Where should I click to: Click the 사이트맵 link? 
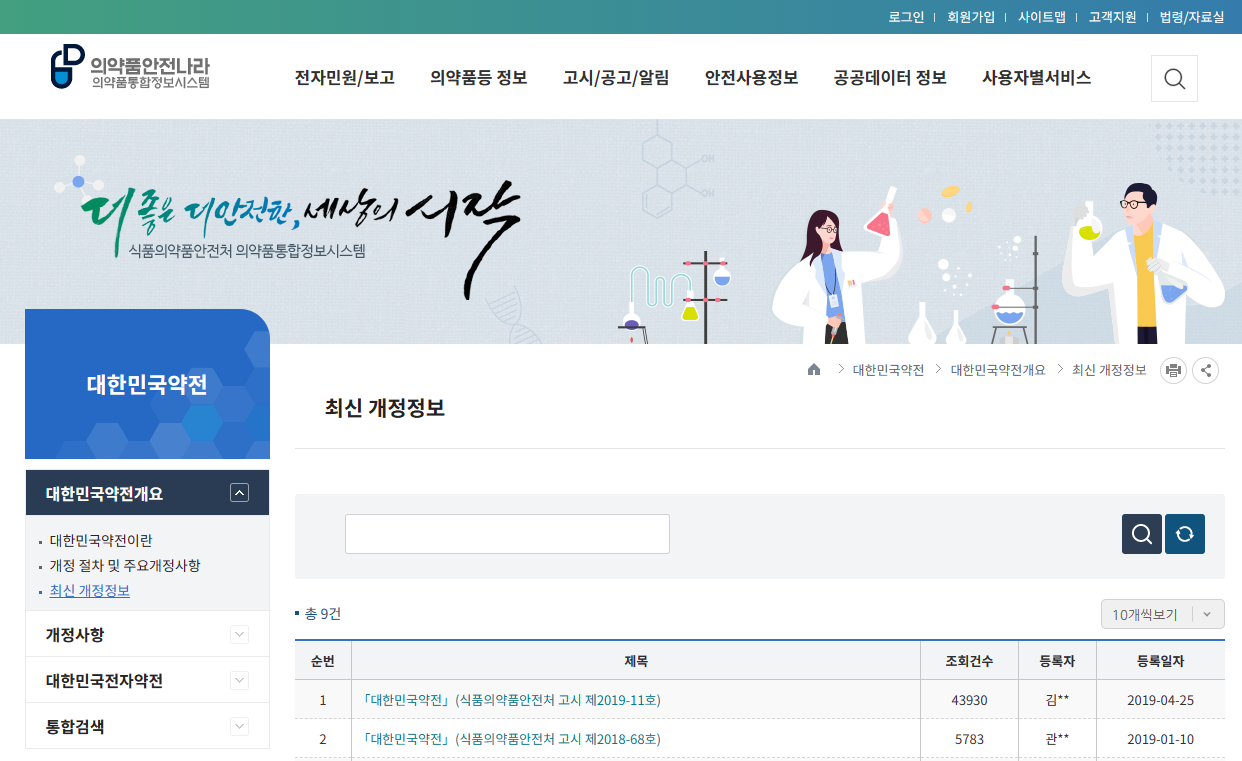(x=1042, y=17)
